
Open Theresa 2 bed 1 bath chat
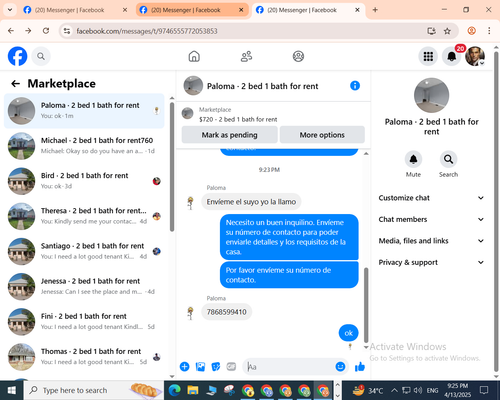(x=84, y=216)
